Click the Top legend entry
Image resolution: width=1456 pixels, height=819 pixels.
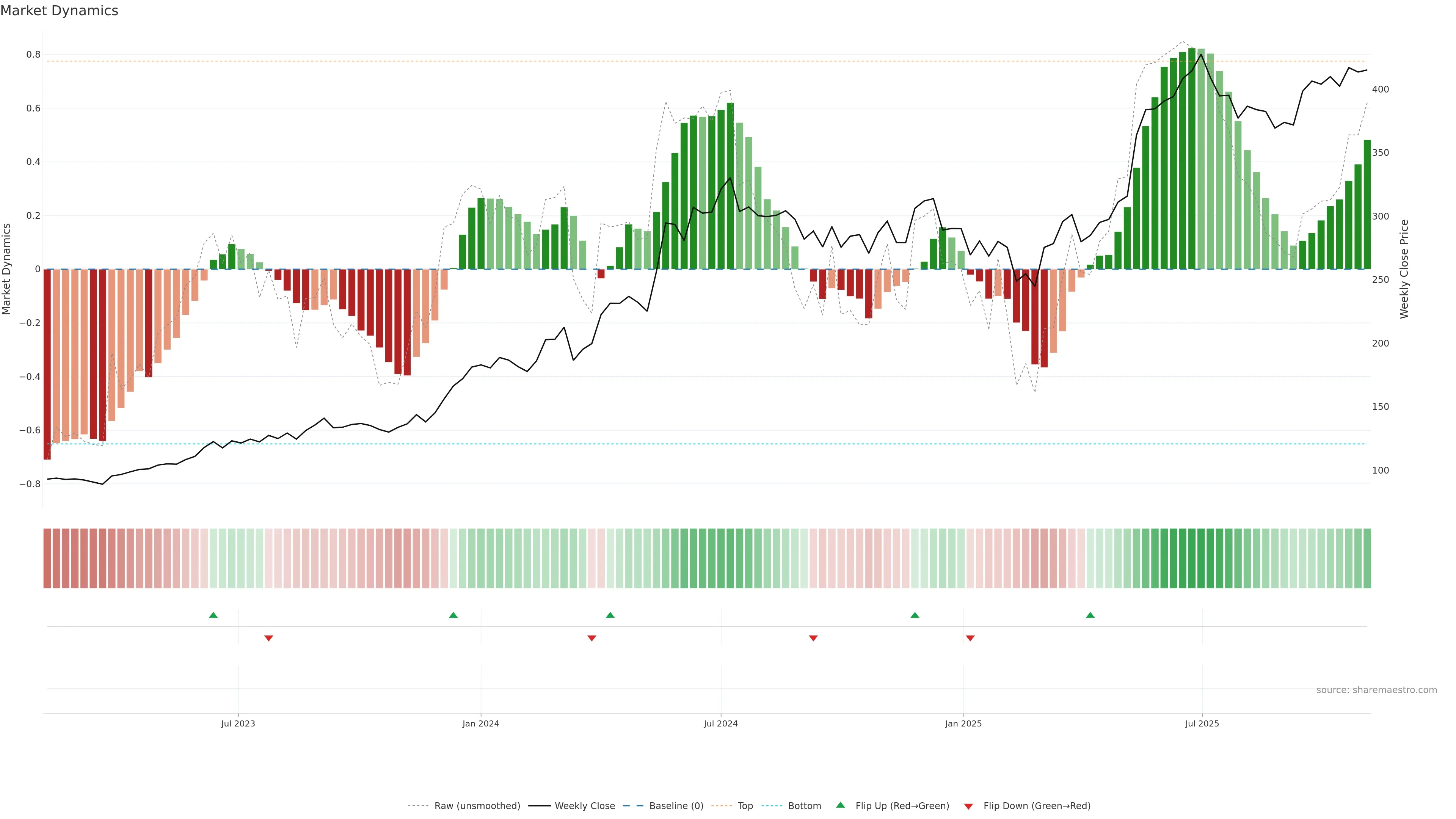(x=745, y=806)
